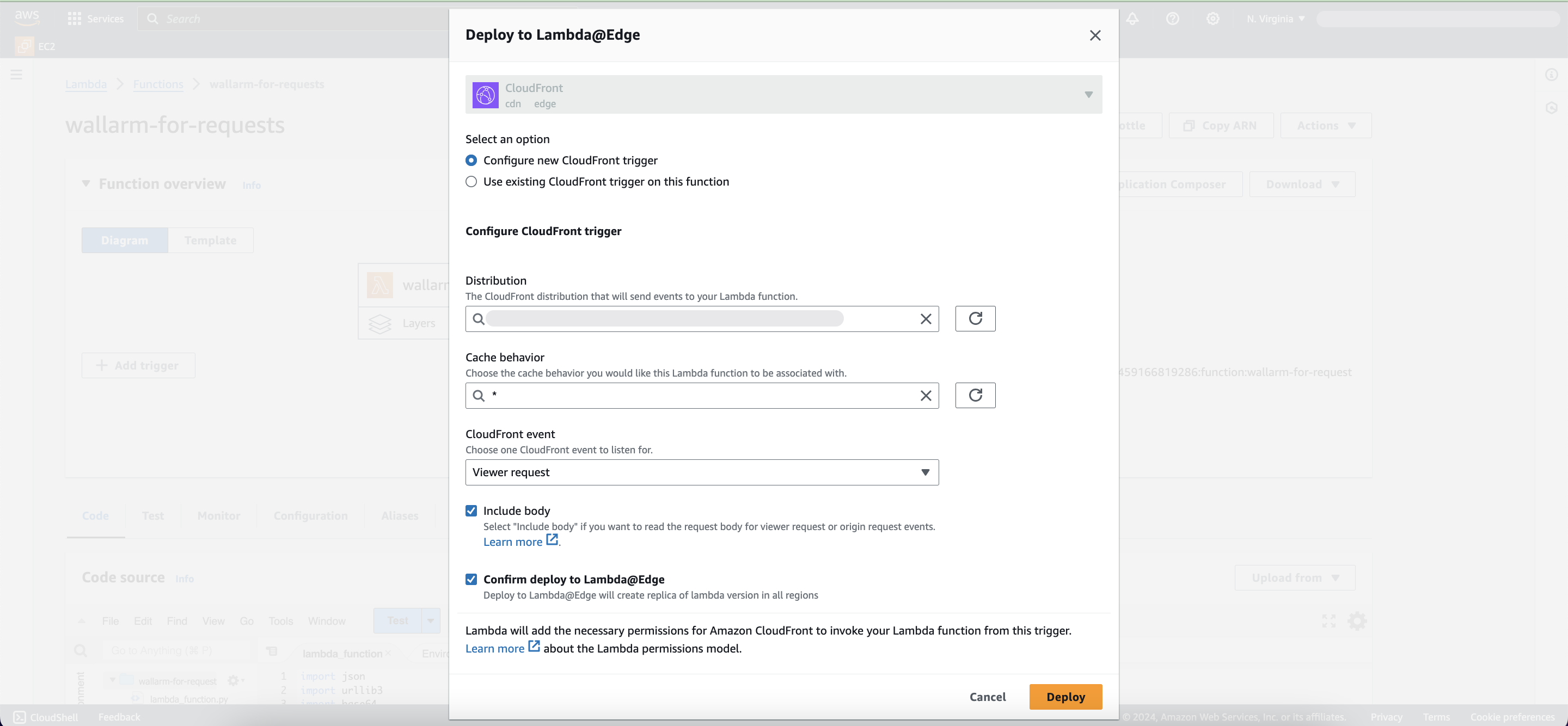Collapse the CloudFront trigger source panel
This screenshot has height=726, width=1568.
coord(1088,94)
